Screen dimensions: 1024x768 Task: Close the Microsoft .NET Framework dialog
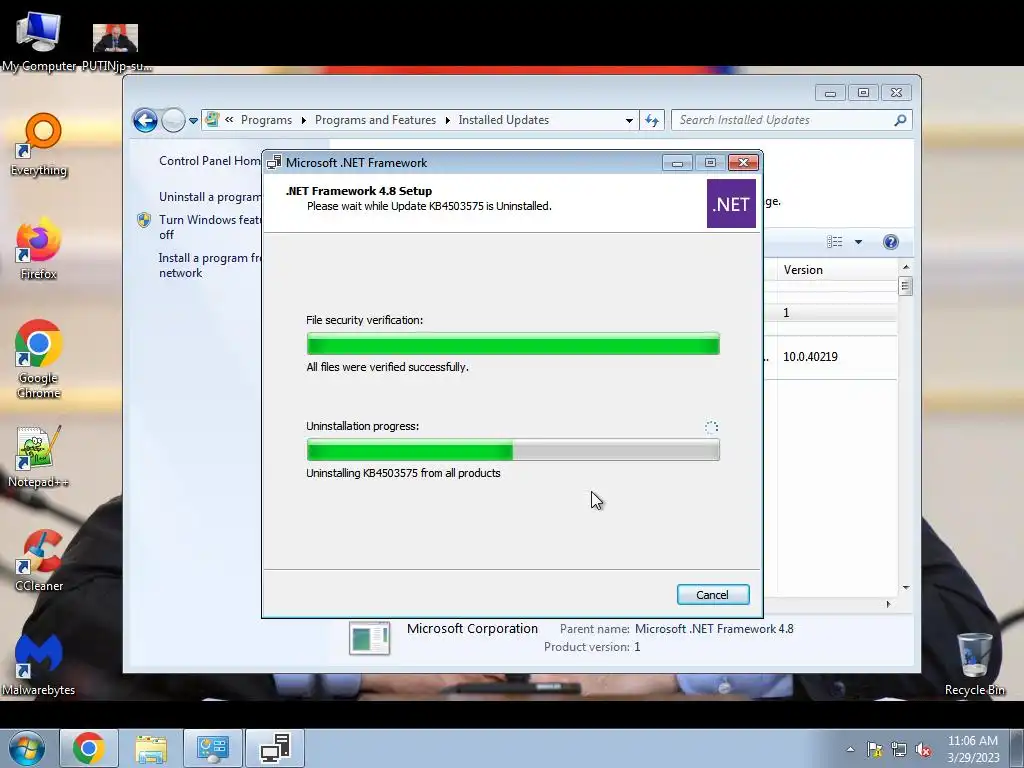coord(743,163)
